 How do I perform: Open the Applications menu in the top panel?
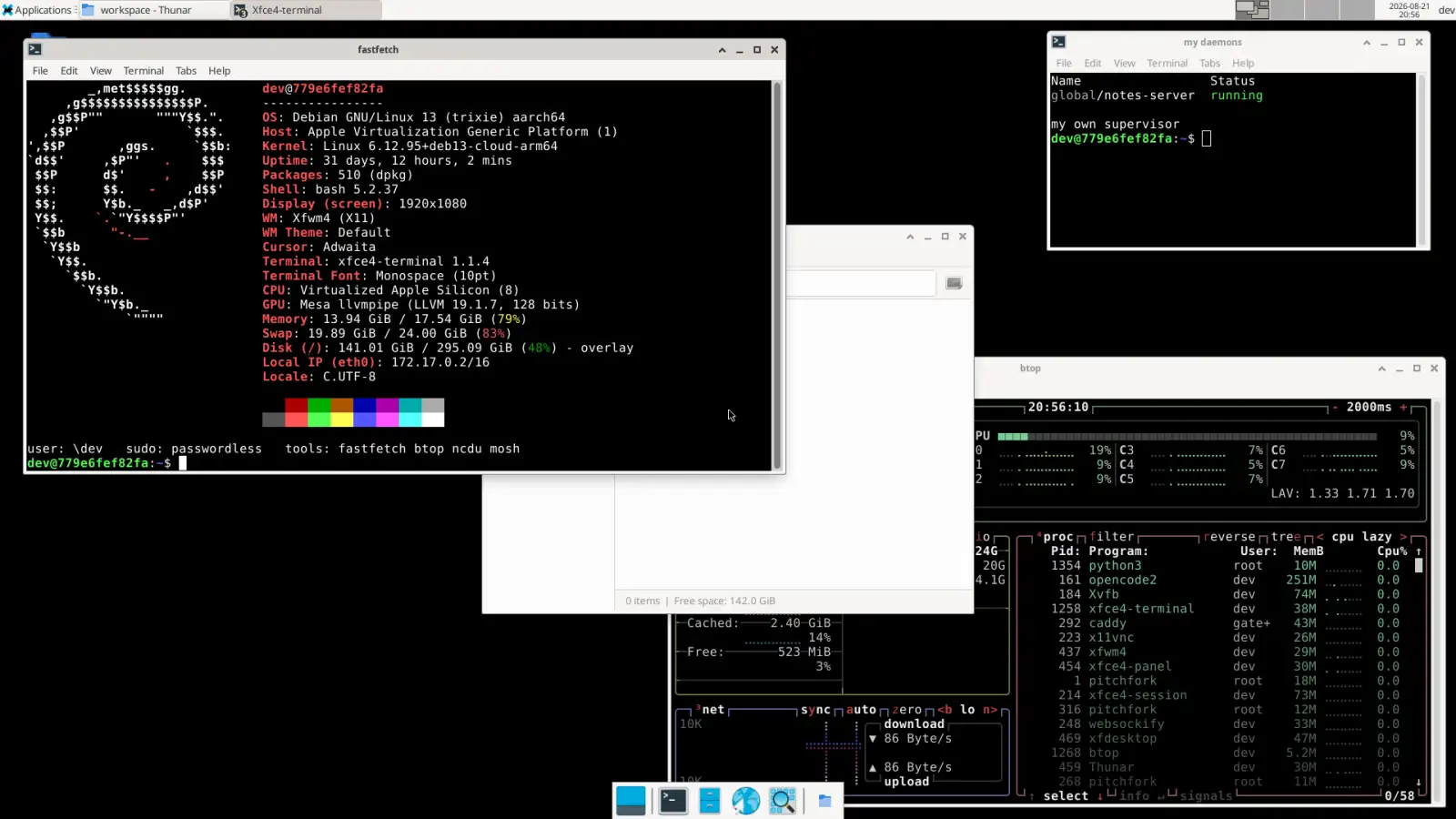click(x=37, y=10)
